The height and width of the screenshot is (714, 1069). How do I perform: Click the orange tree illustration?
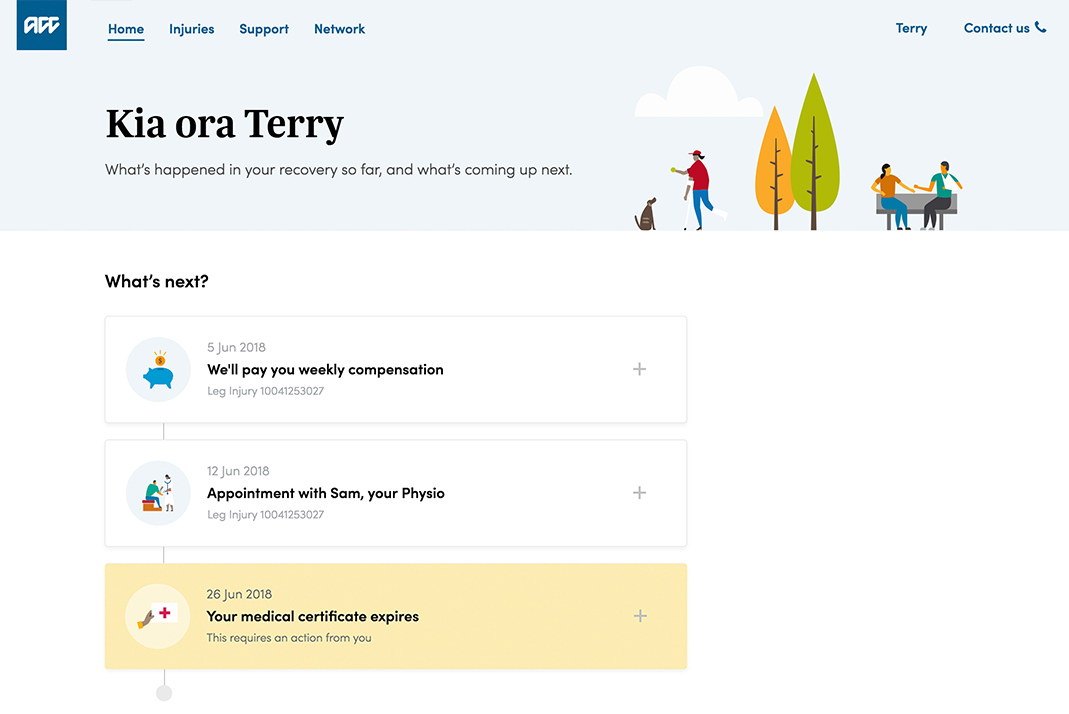pyautogui.click(x=774, y=165)
